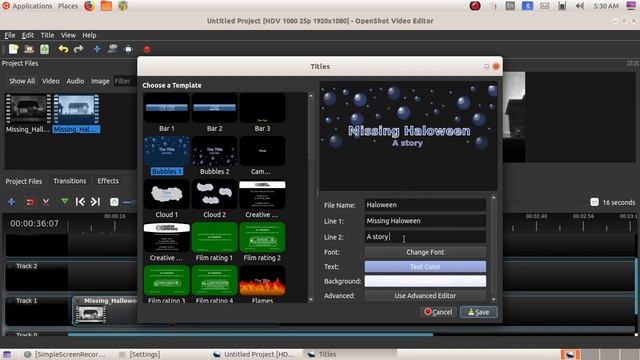Switch to Settings taskbar window

pyautogui.click(x=140, y=354)
